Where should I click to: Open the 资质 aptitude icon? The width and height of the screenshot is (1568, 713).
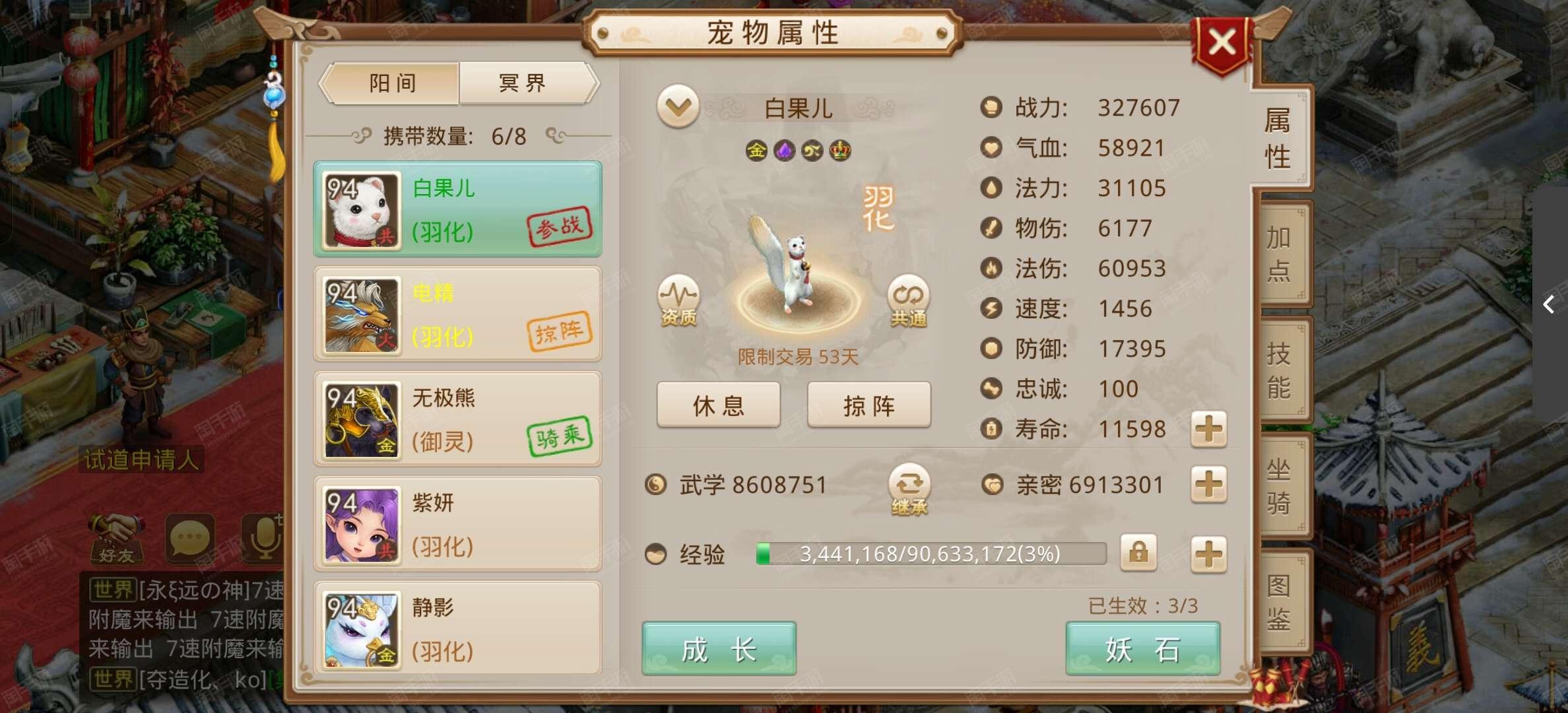678,301
